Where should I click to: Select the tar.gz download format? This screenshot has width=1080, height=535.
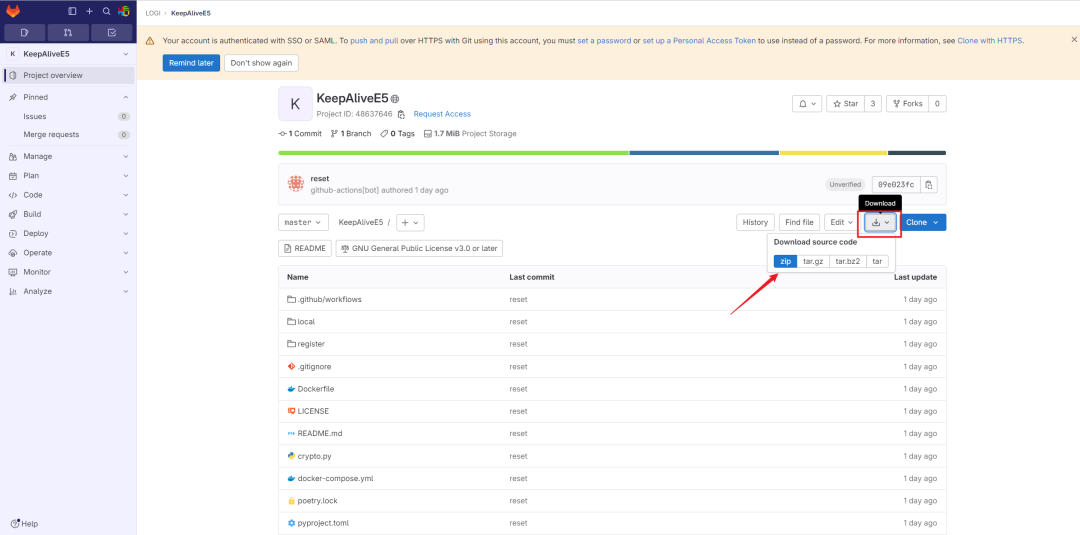pyautogui.click(x=813, y=261)
